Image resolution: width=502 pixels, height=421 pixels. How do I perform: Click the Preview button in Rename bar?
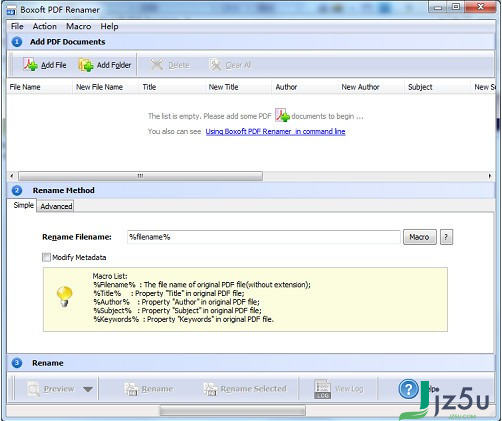(50, 389)
